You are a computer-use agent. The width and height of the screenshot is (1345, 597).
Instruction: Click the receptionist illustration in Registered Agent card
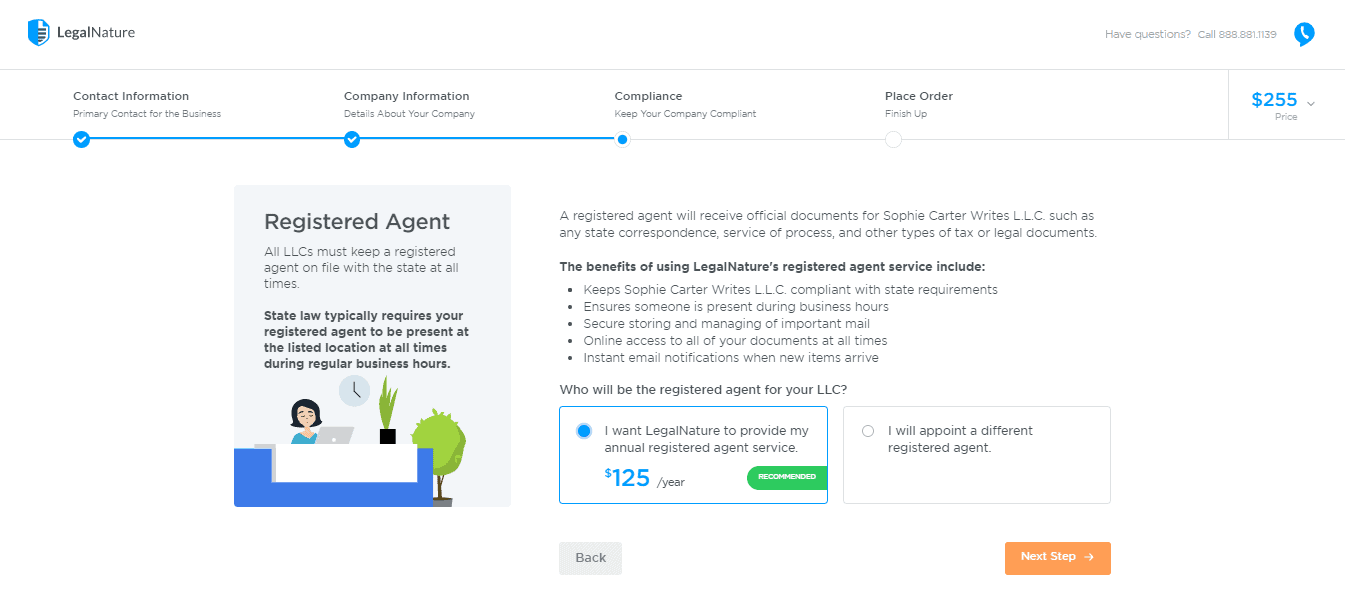pyautogui.click(x=350, y=440)
